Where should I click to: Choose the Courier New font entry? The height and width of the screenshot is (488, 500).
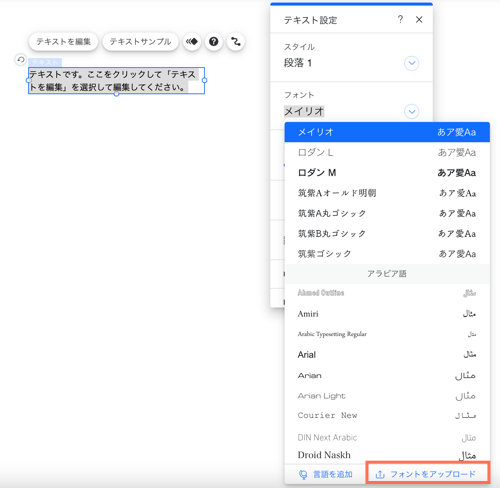point(387,415)
